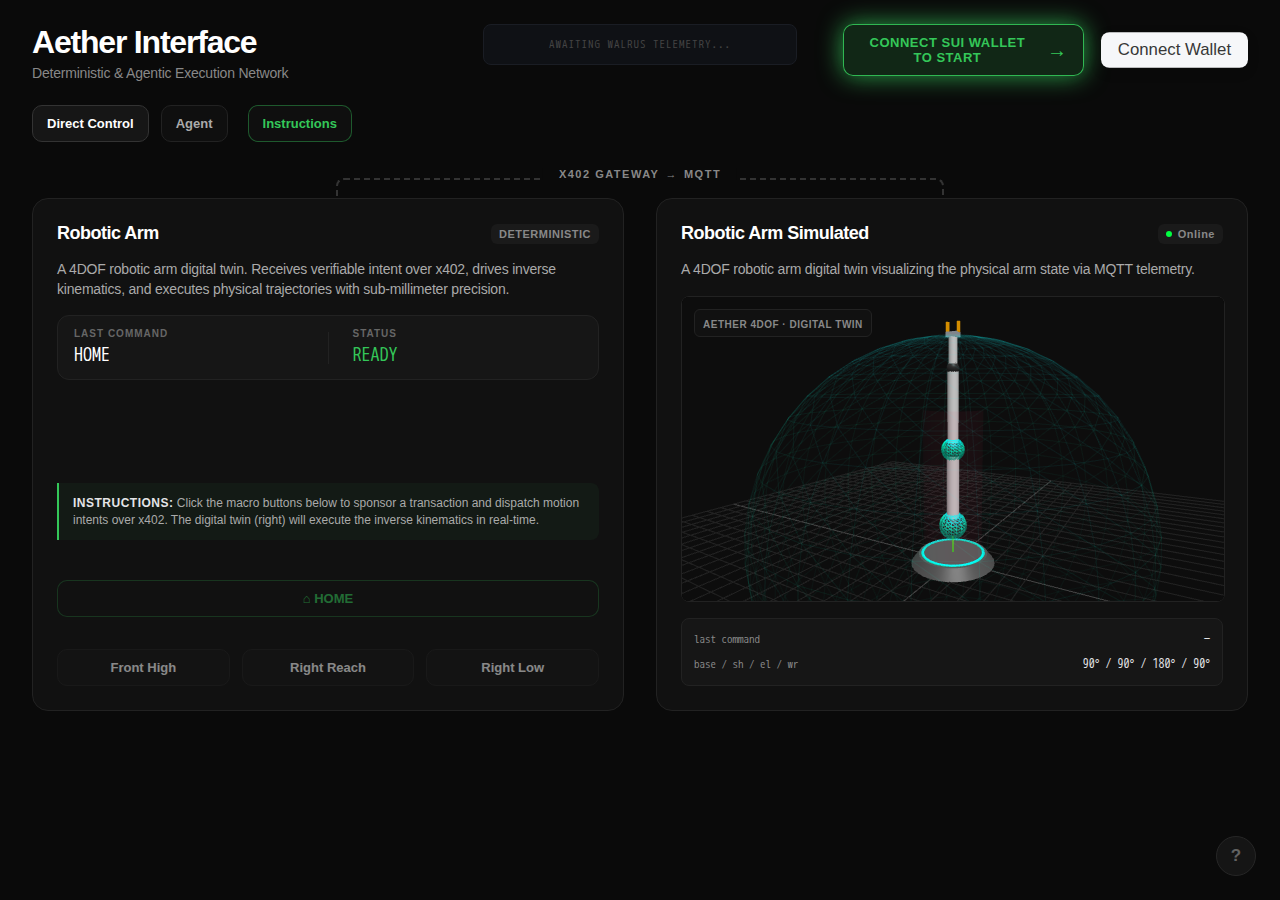This screenshot has height=900, width=1280.
Task: Trigger the Right Low macro
Action: point(513,668)
